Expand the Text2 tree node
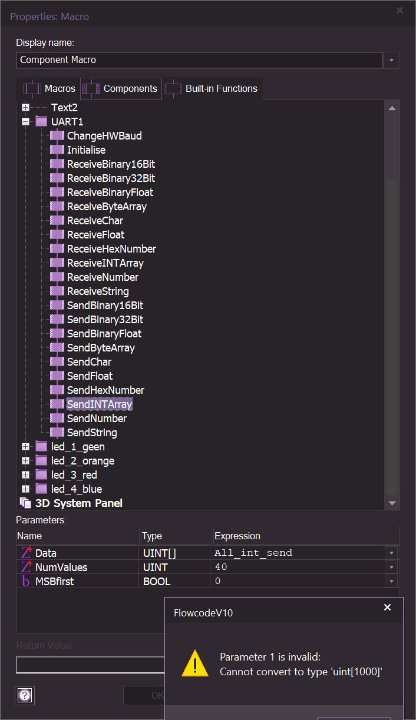 [26, 107]
